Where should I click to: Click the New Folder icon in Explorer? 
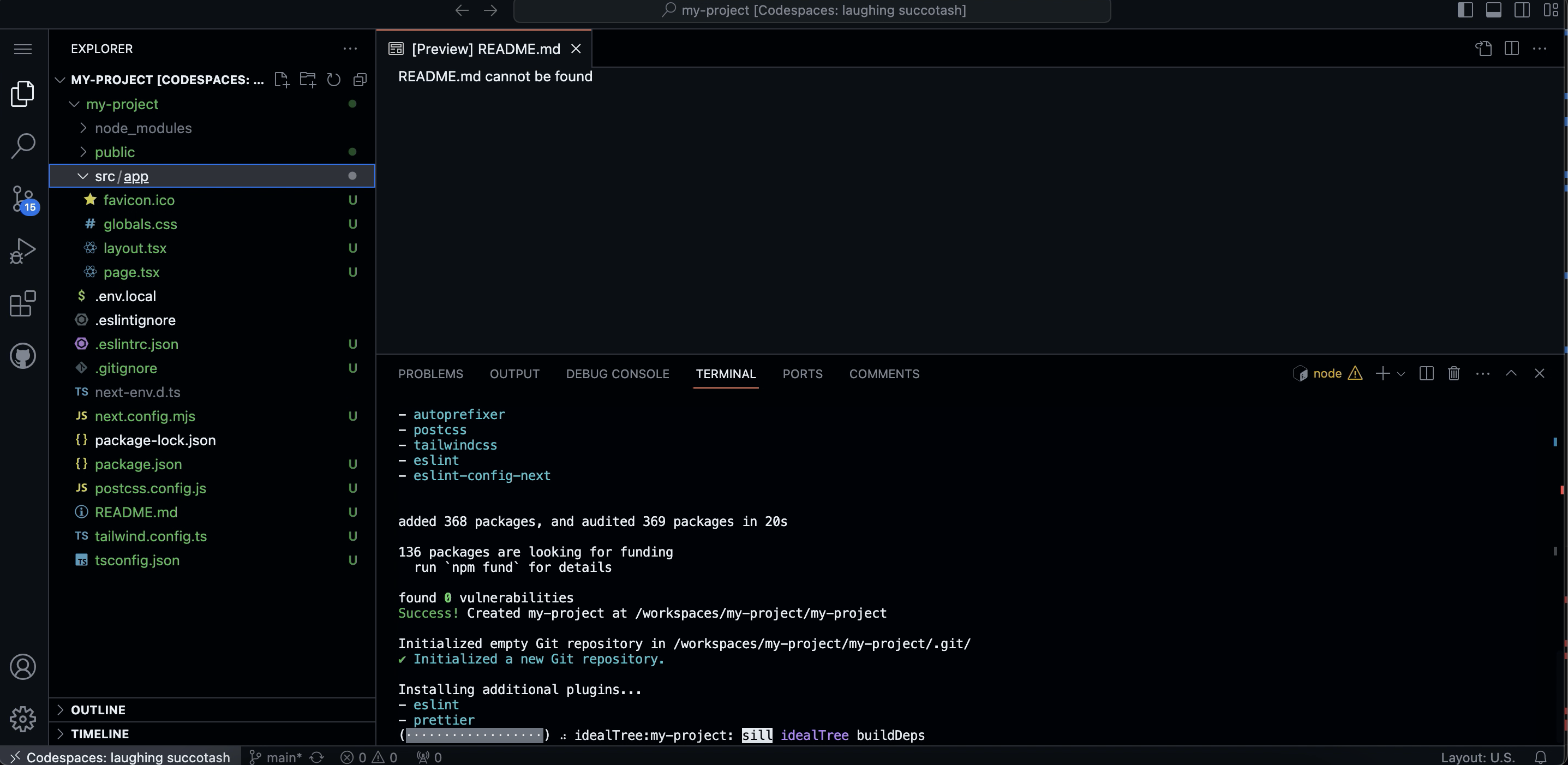coord(308,80)
